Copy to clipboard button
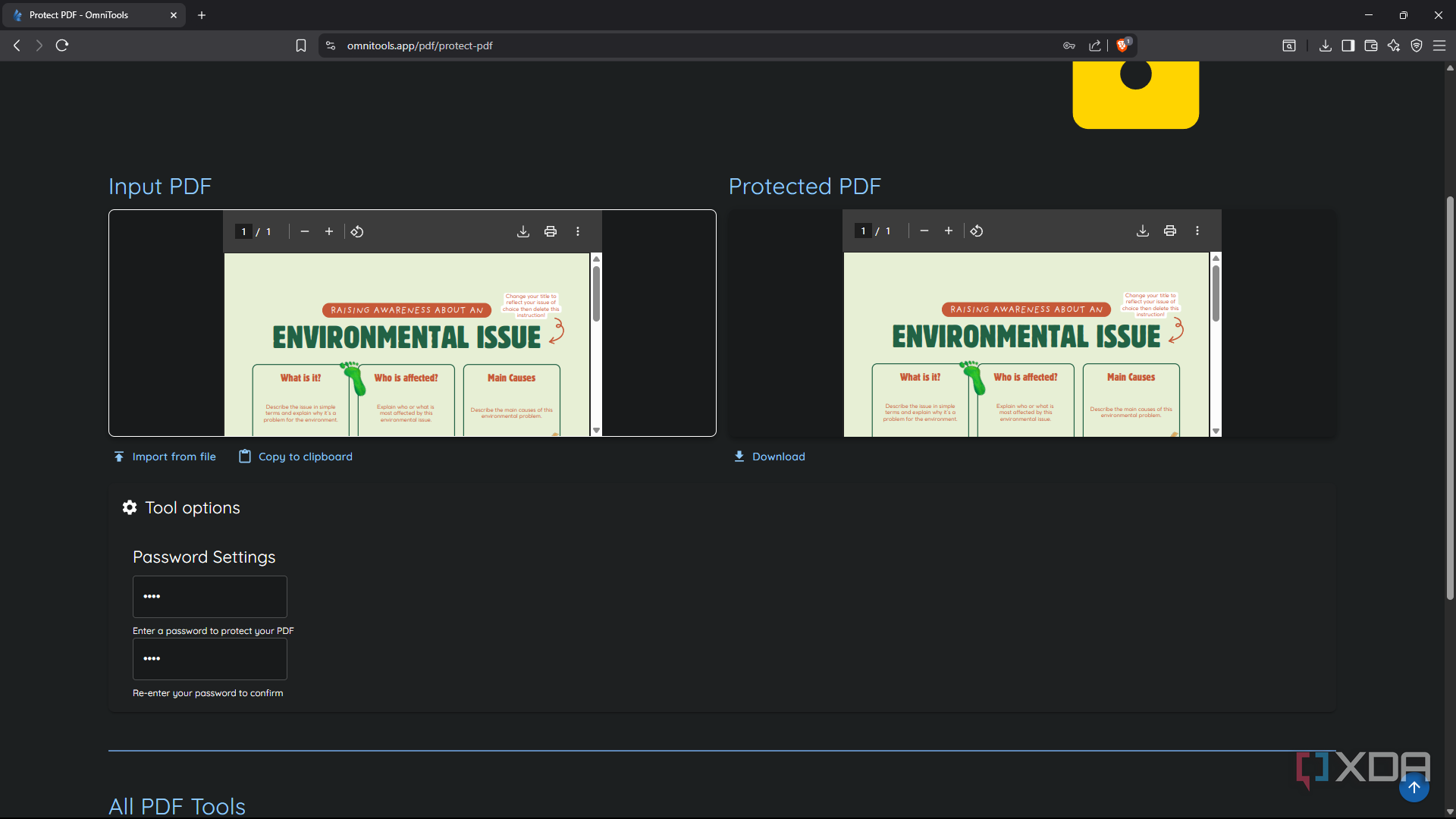Screen dimensions: 1456x819 point(296,457)
